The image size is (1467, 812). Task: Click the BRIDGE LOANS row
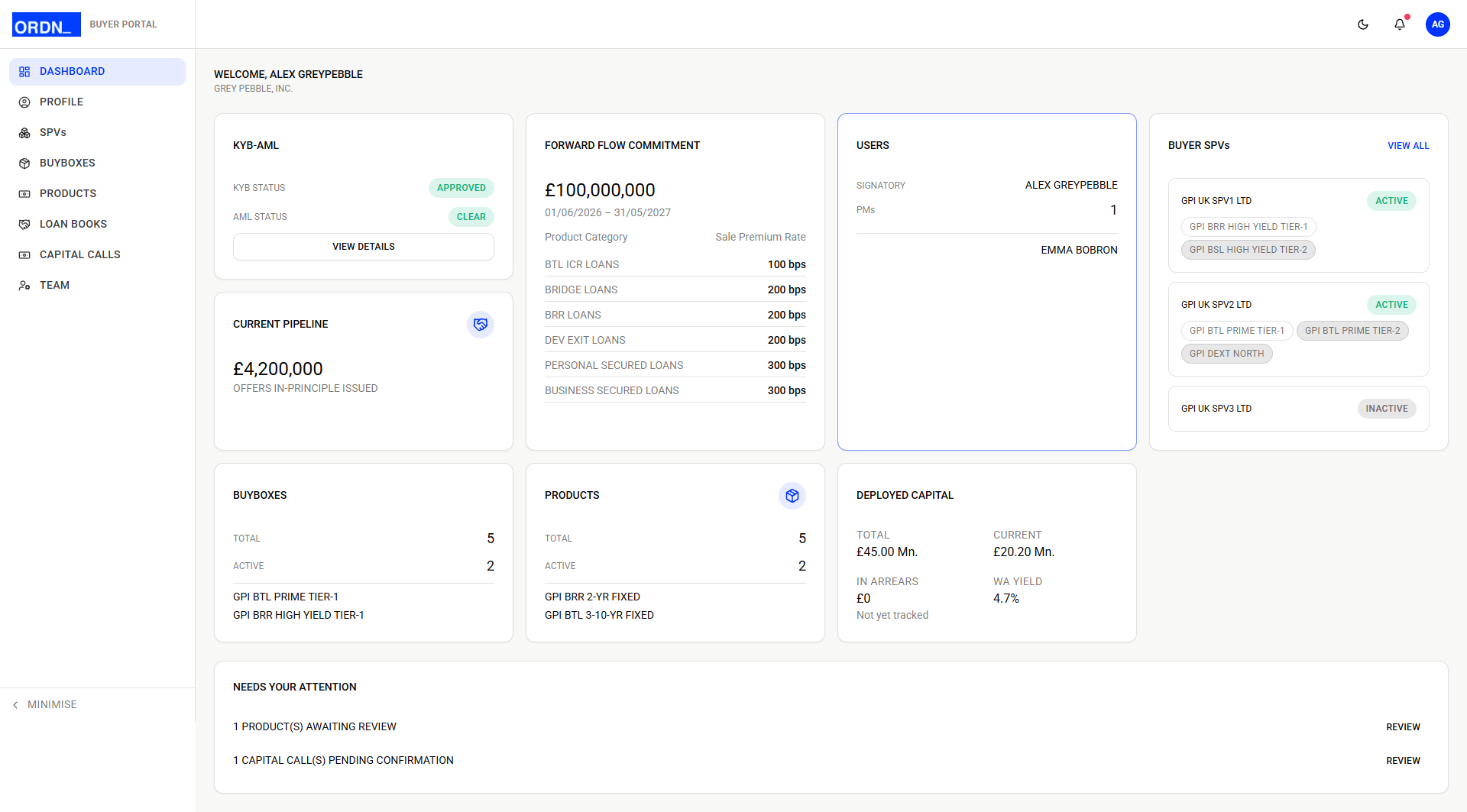point(675,290)
